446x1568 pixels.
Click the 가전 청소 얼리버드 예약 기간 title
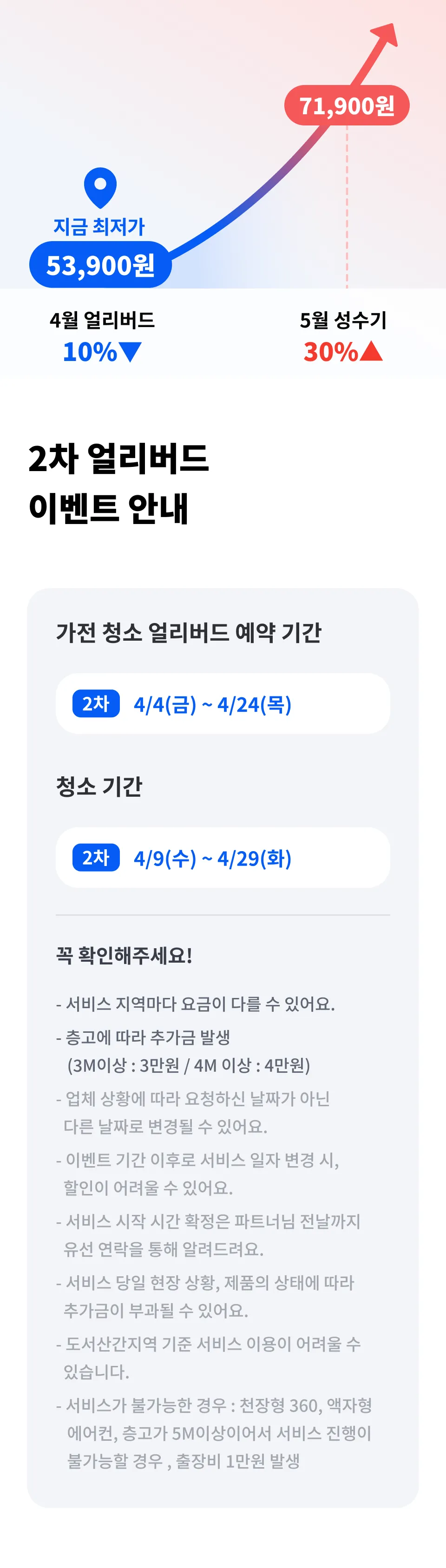point(189,632)
